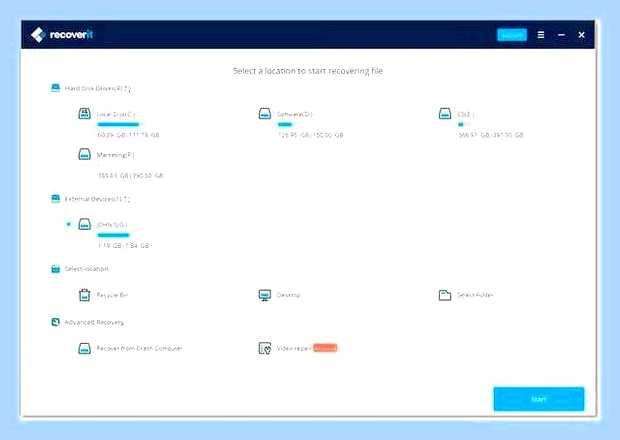Click the Recover from Crash Computer label

(140, 348)
